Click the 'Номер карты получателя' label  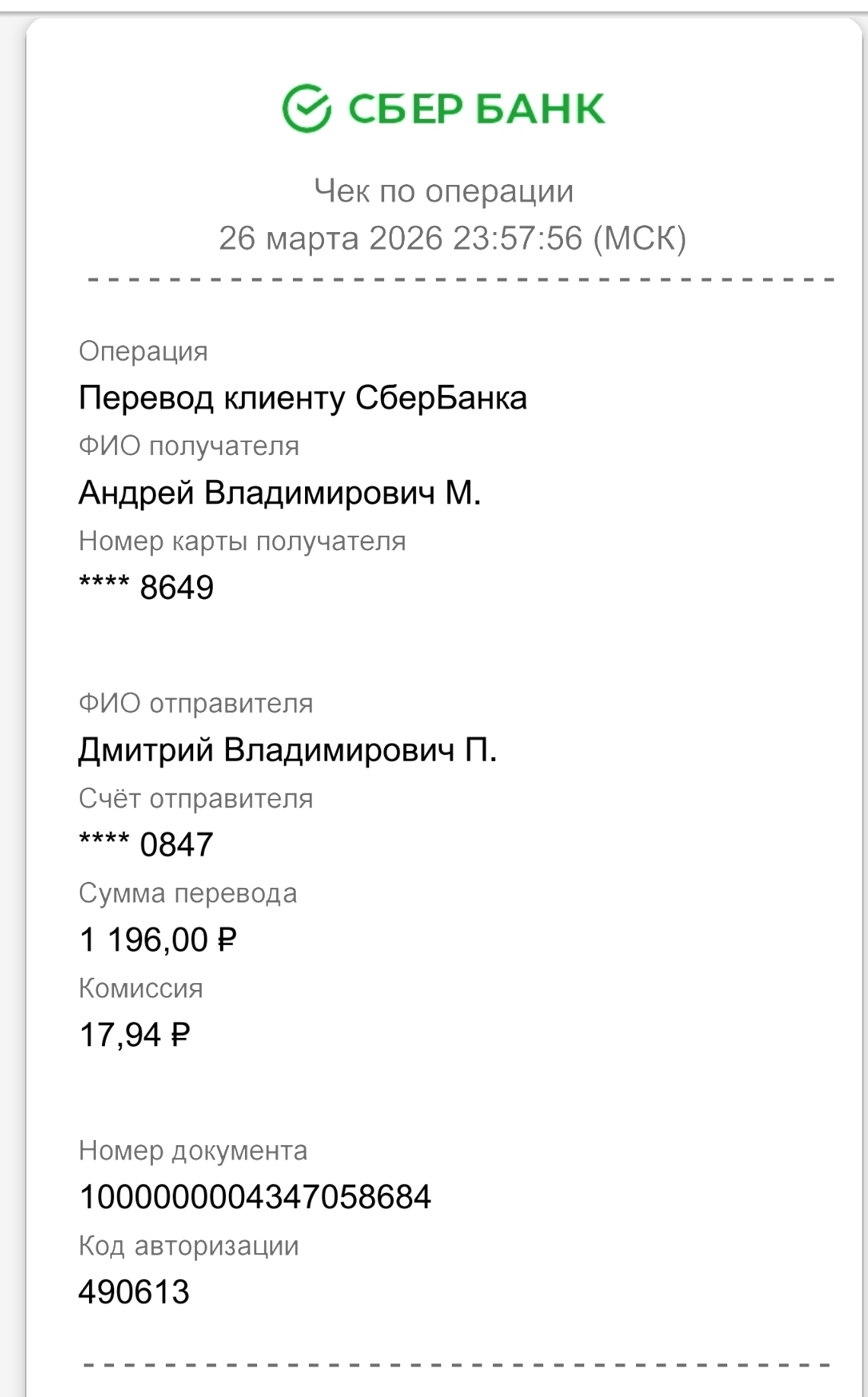click(242, 541)
